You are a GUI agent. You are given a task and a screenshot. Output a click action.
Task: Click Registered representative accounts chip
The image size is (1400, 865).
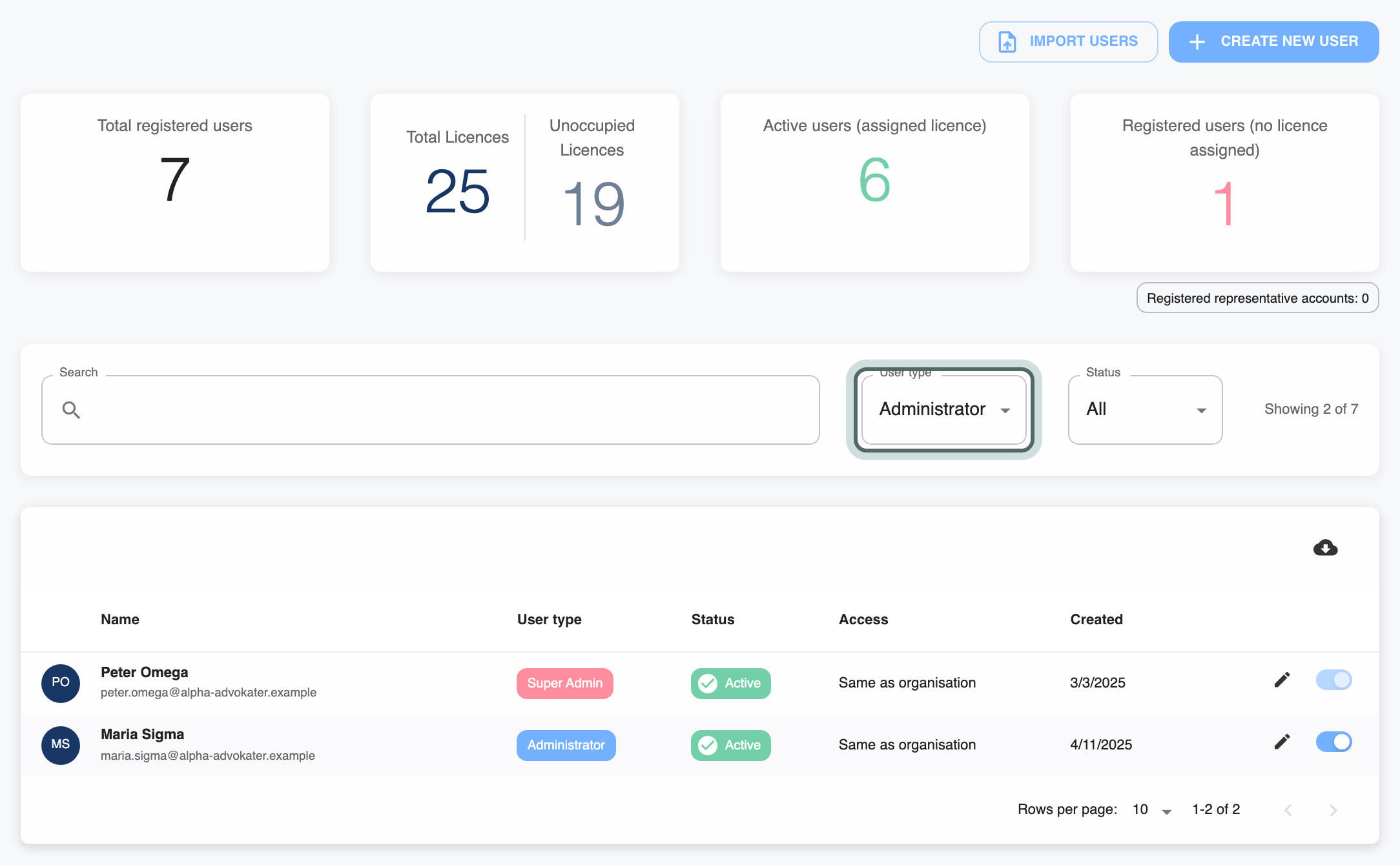coord(1257,298)
